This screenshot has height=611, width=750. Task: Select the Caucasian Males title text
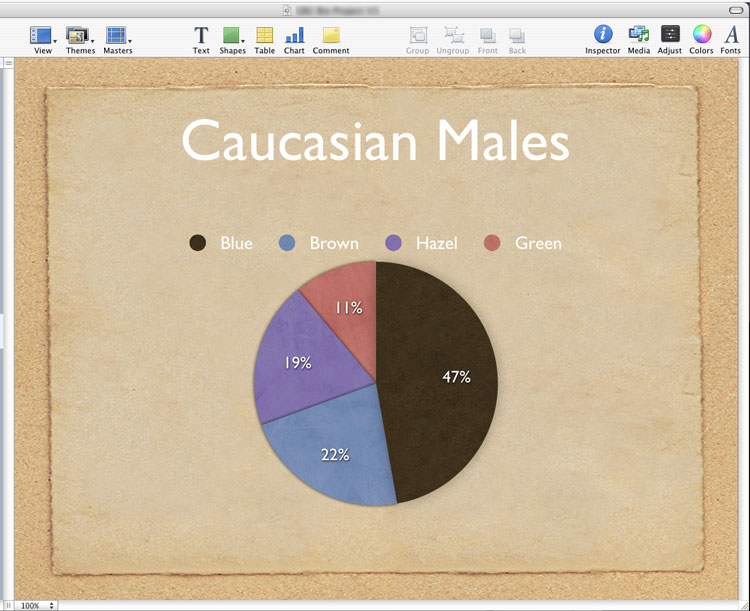(375, 141)
